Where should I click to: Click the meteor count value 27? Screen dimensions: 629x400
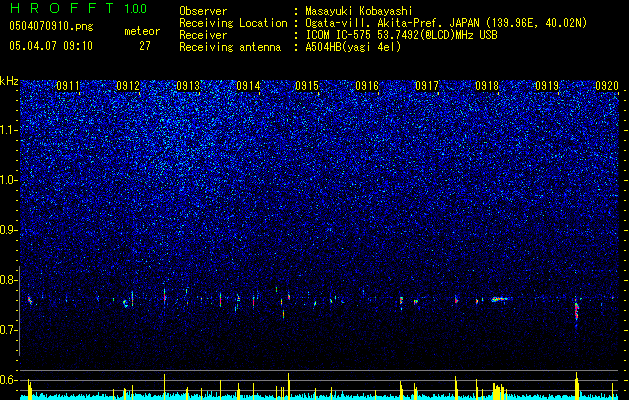145,46
